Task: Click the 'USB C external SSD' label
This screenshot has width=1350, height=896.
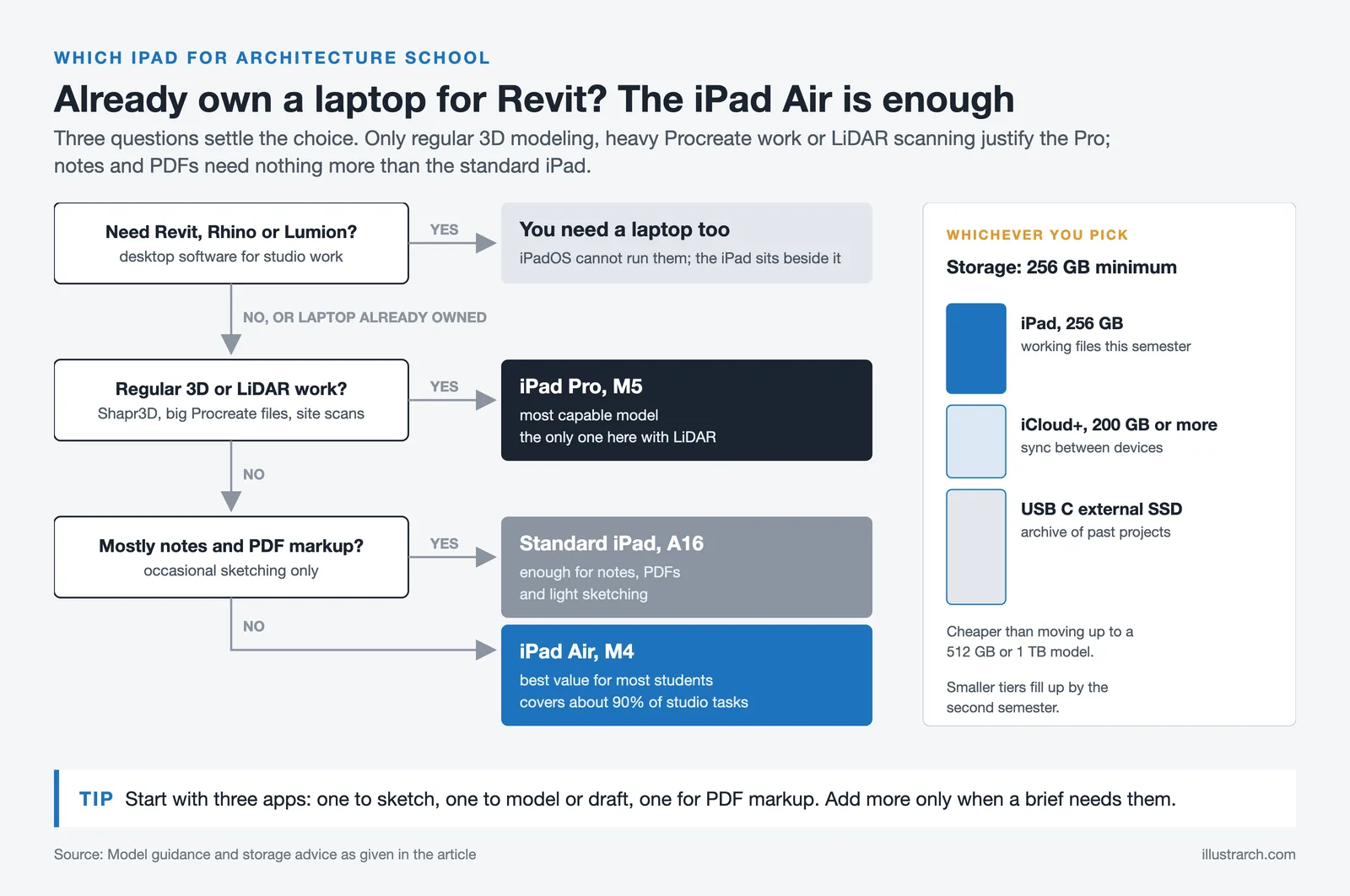Action: pyautogui.click(x=1101, y=509)
